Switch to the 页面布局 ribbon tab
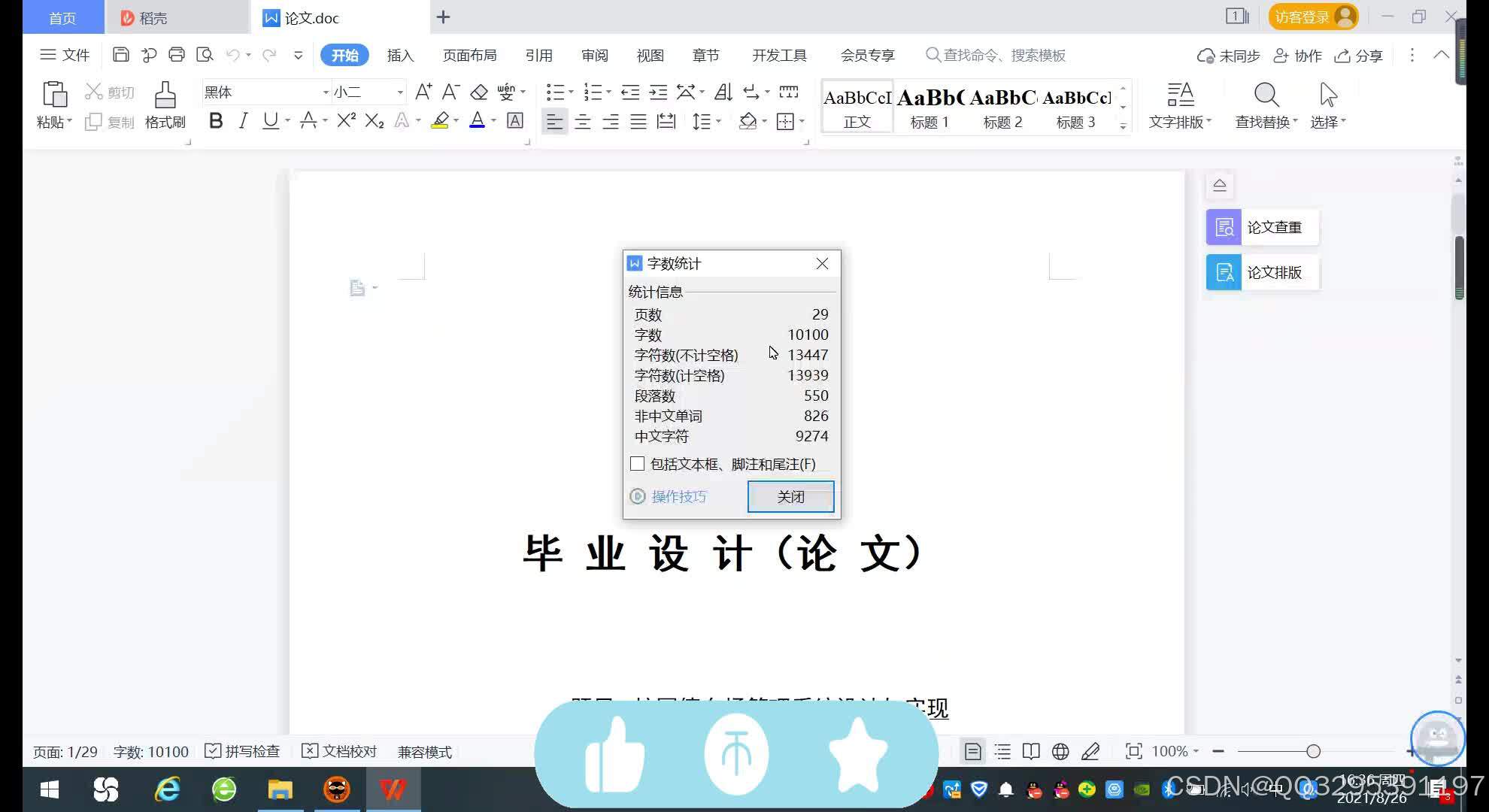1489x812 pixels. [469, 55]
